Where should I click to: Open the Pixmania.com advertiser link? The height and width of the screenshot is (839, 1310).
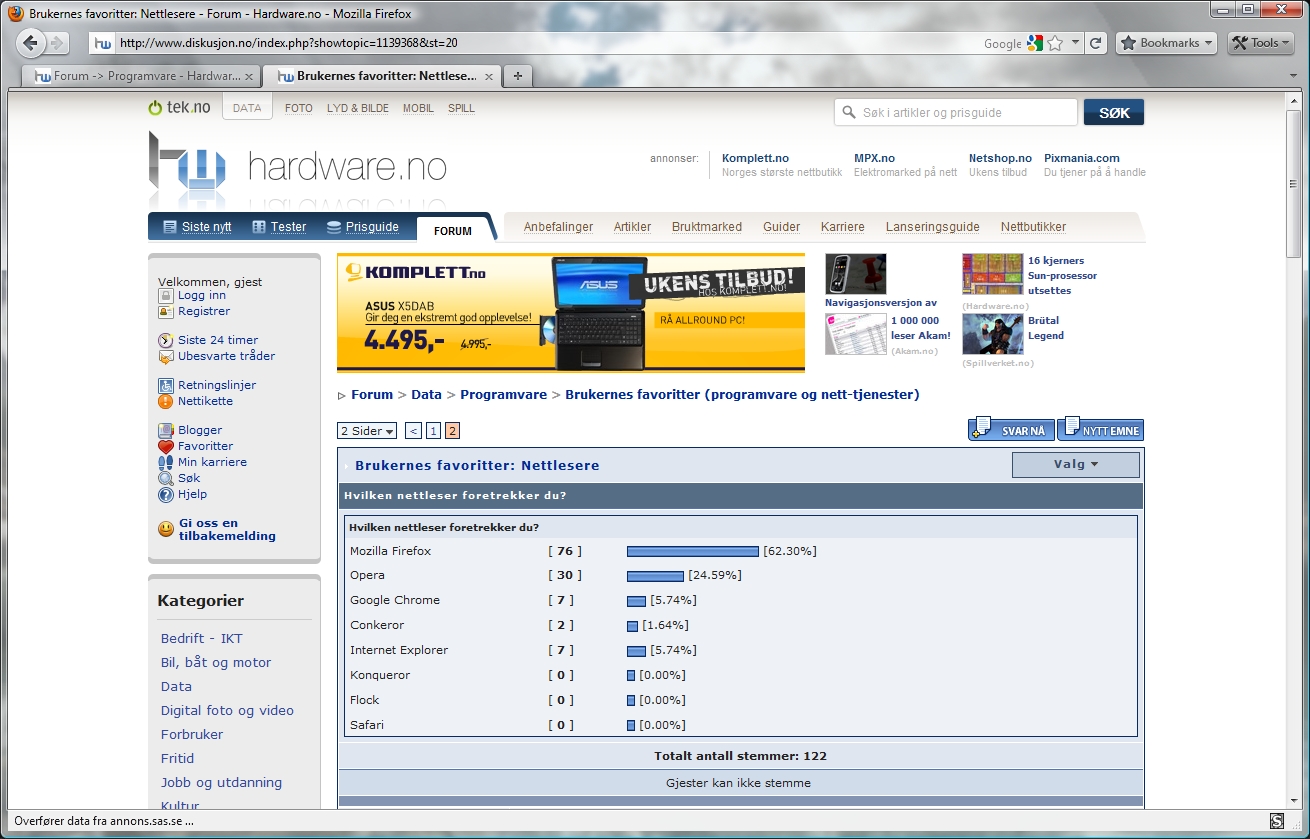click(x=1081, y=158)
